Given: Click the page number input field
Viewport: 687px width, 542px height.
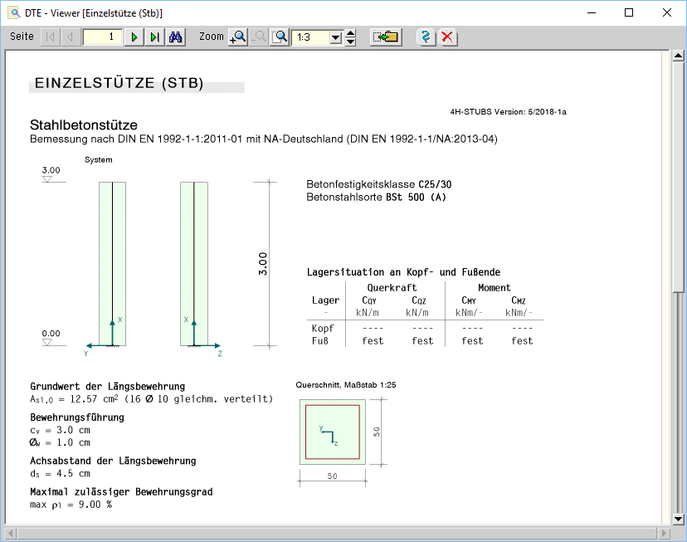Looking at the screenshot, I should (x=102, y=37).
